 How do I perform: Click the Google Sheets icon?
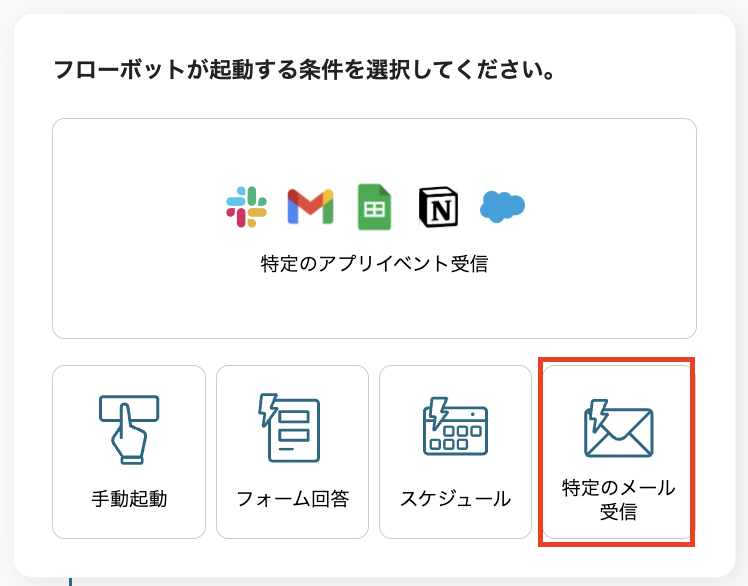(x=374, y=207)
